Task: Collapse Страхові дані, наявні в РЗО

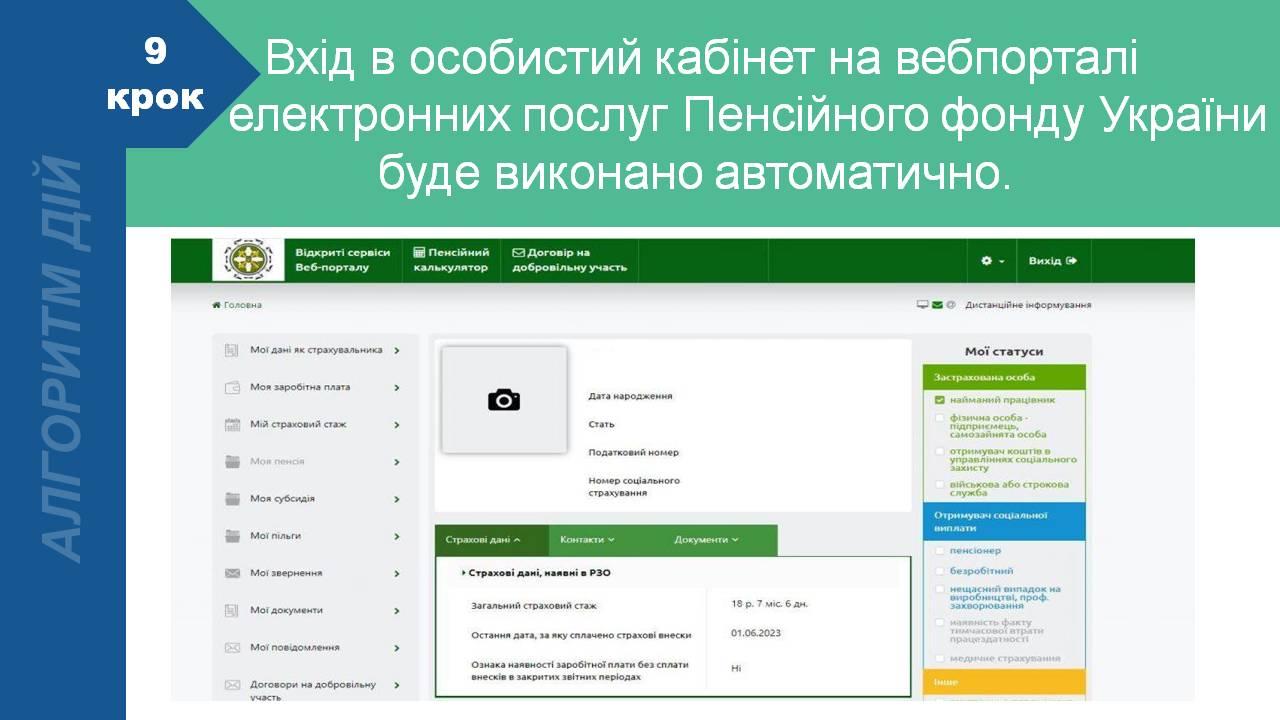Action: (x=538, y=573)
